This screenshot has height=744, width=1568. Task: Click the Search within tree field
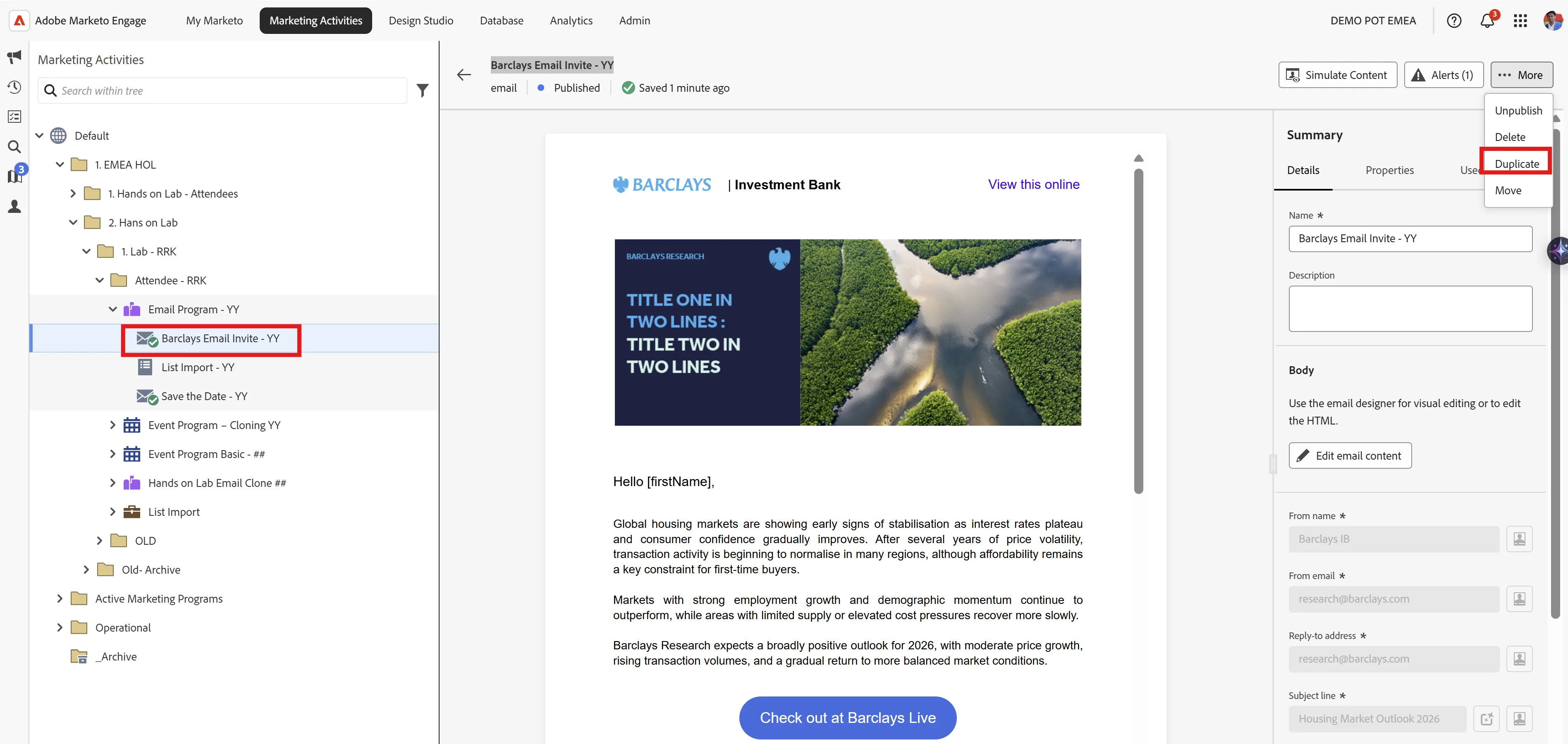(x=222, y=91)
